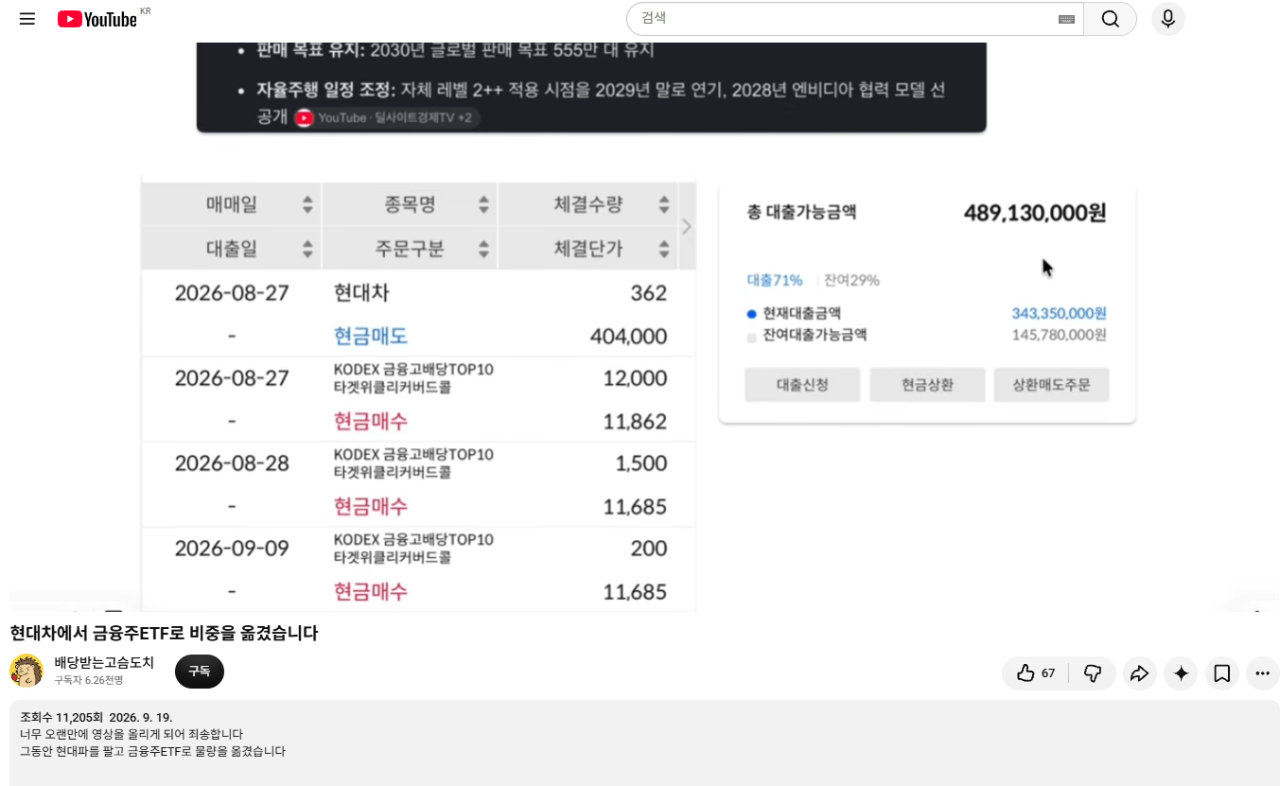Screen dimensions: 1280x786
Task: Click the 상환매도주문 button
Action: coord(1051,384)
